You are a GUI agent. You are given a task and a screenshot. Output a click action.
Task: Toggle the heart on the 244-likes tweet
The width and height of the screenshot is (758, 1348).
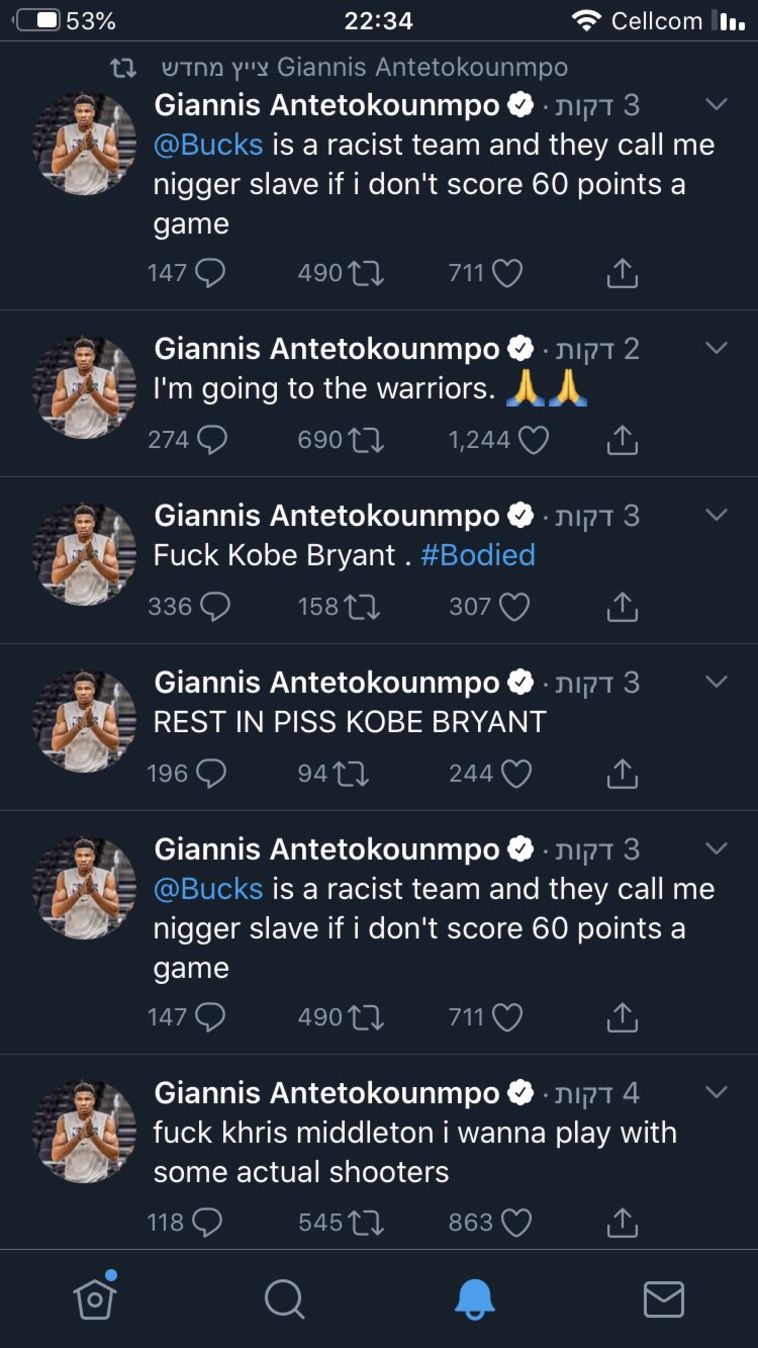(516, 774)
